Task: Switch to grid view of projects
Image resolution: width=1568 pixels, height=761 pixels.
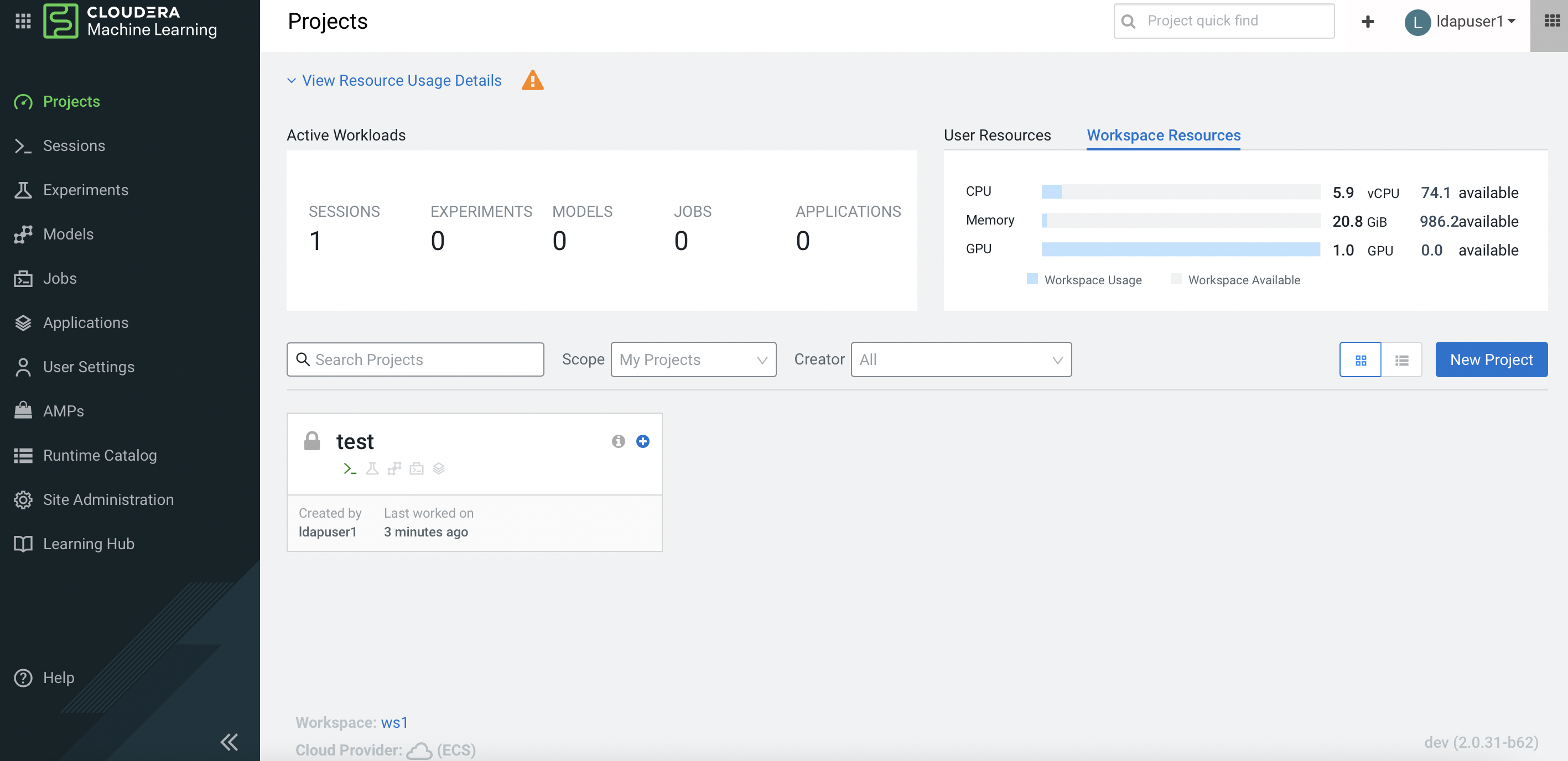Action: tap(1361, 360)
